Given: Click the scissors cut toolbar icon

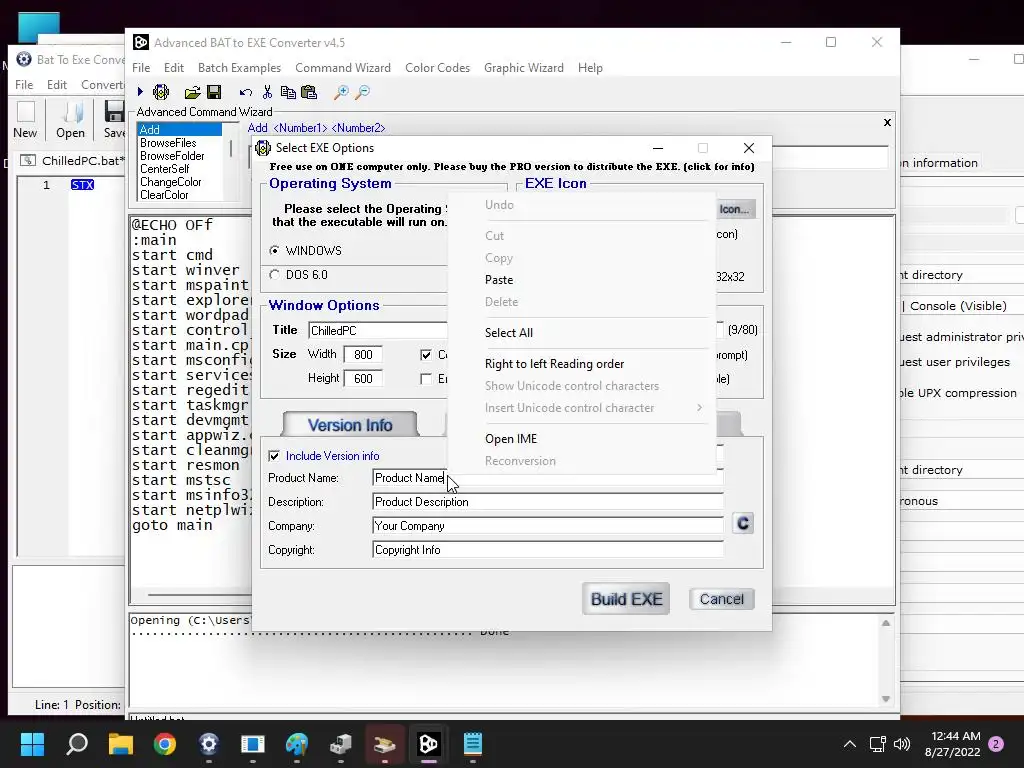Looking at the screenshot, I should click(267, 92).
